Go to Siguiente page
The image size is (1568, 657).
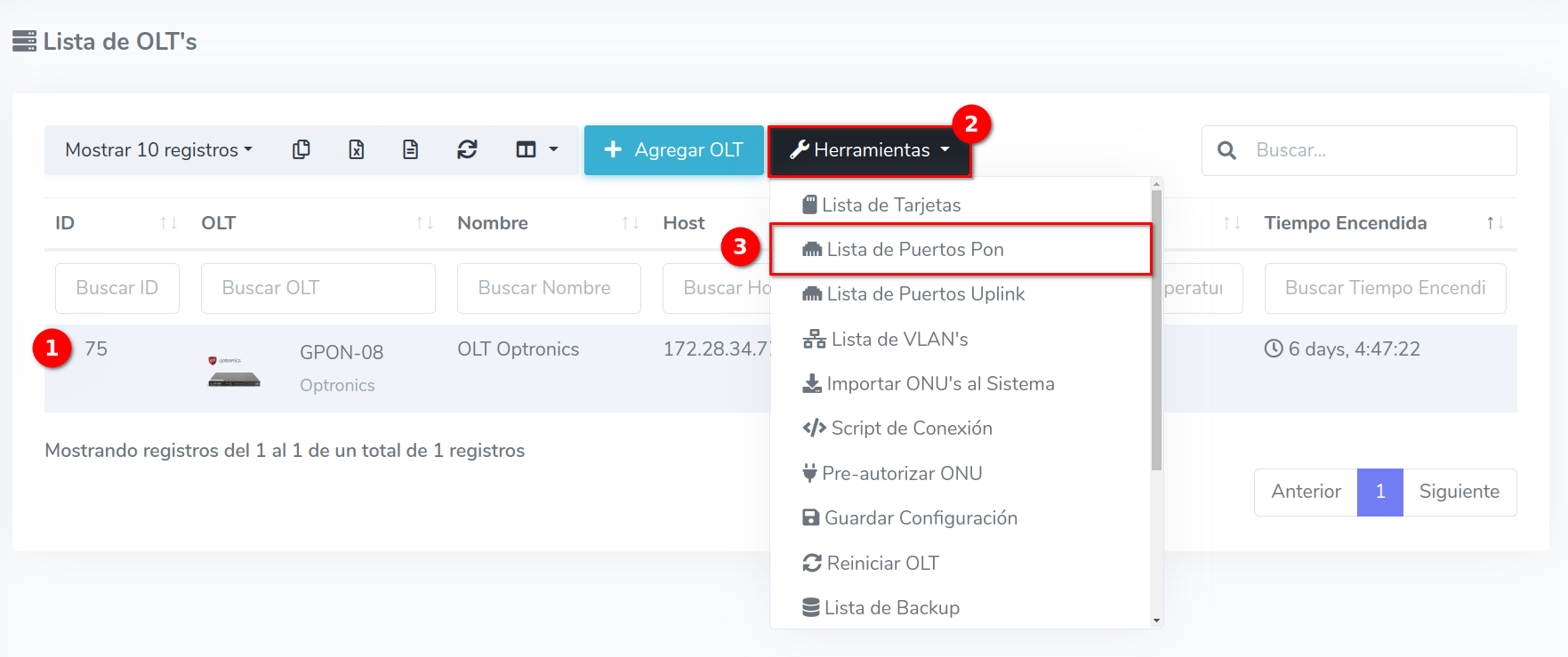pos(1459,492)
